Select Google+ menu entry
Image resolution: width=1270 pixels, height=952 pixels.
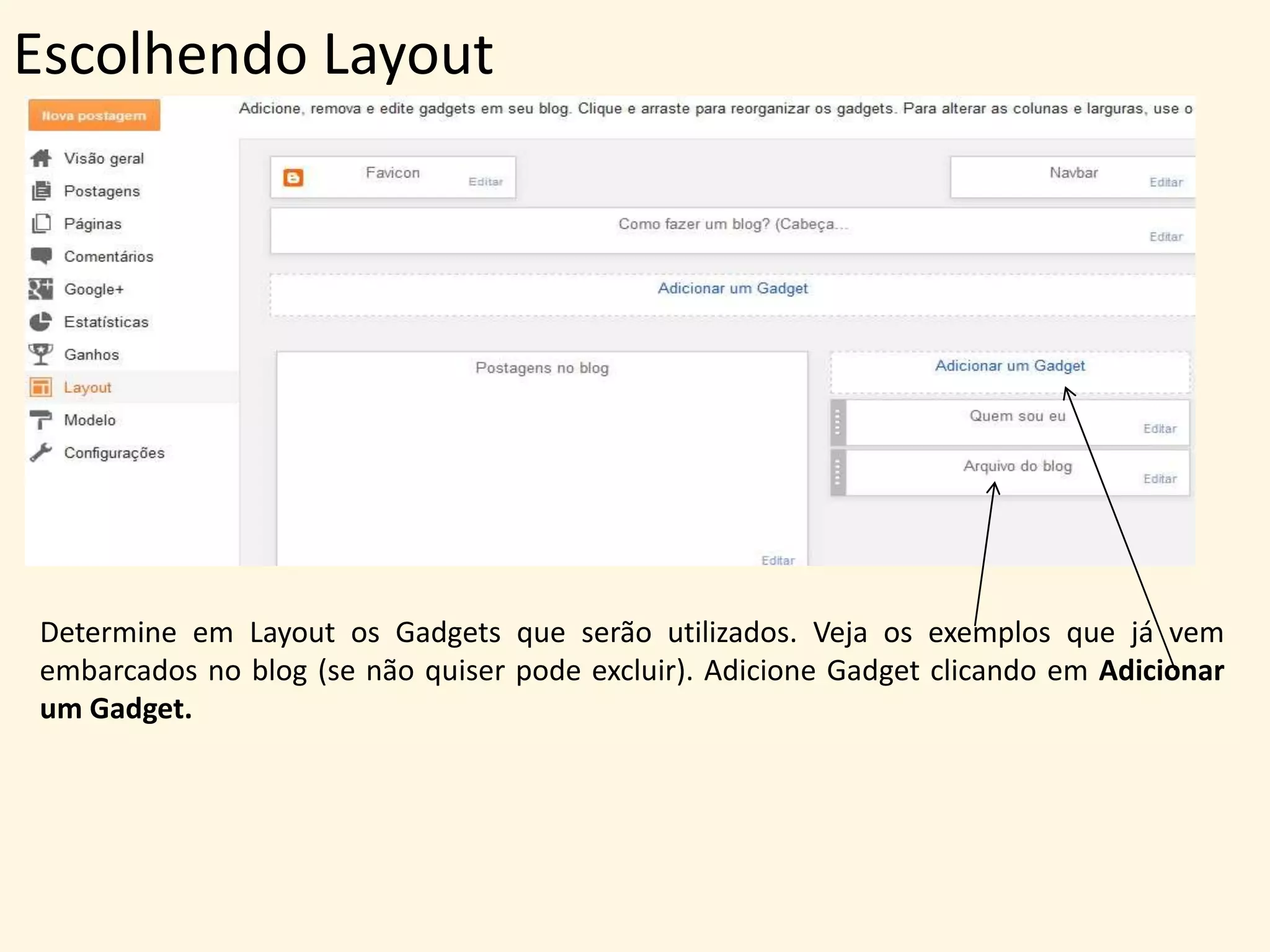click(94, 289)
